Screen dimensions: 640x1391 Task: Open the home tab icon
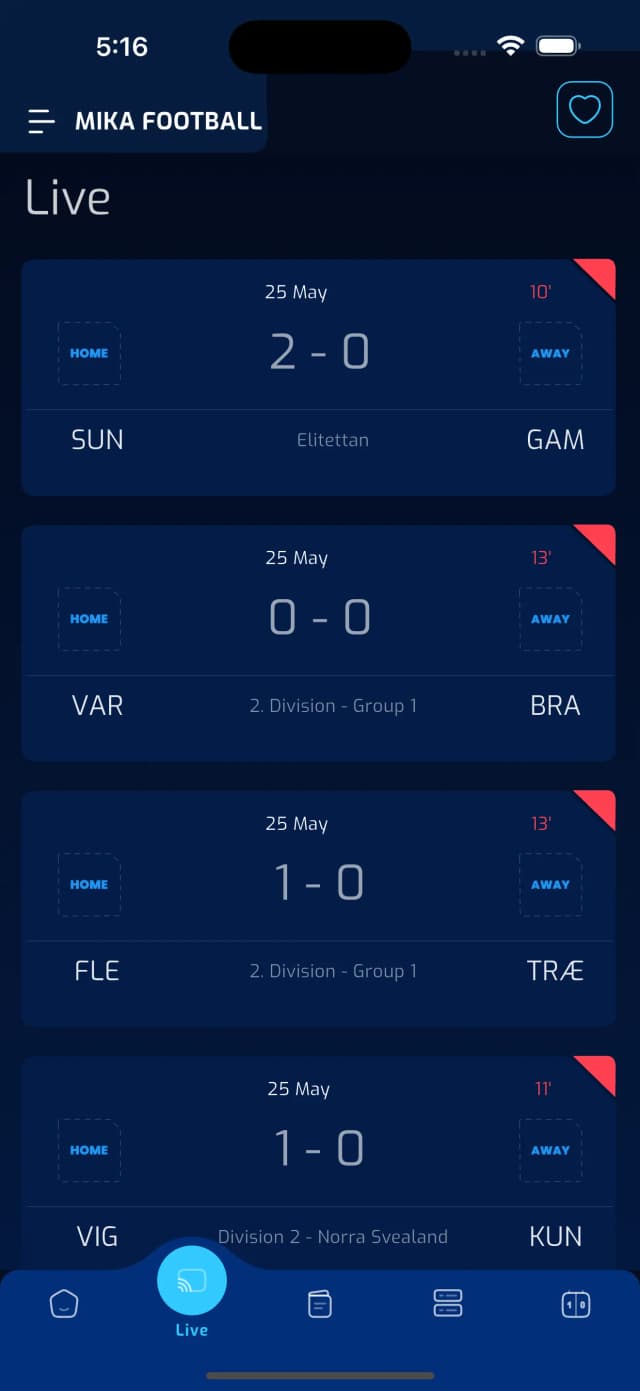[64, 1303]
